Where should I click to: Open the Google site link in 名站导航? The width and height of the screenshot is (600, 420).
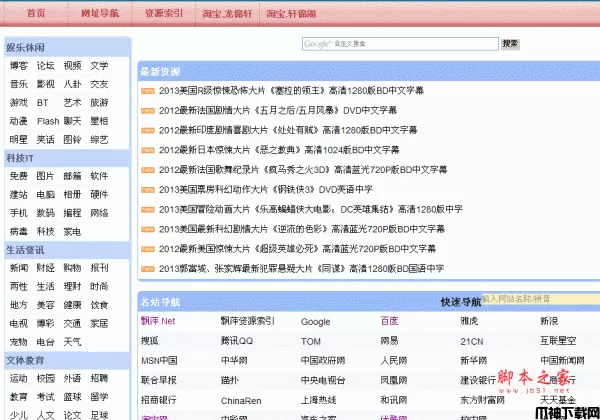(315, 322)
